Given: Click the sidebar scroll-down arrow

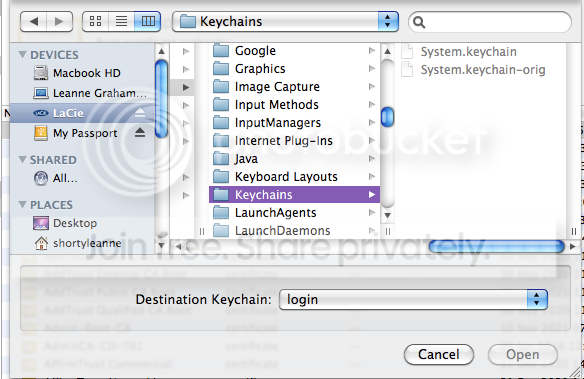Looking at the screenshot, I should 161,245.
